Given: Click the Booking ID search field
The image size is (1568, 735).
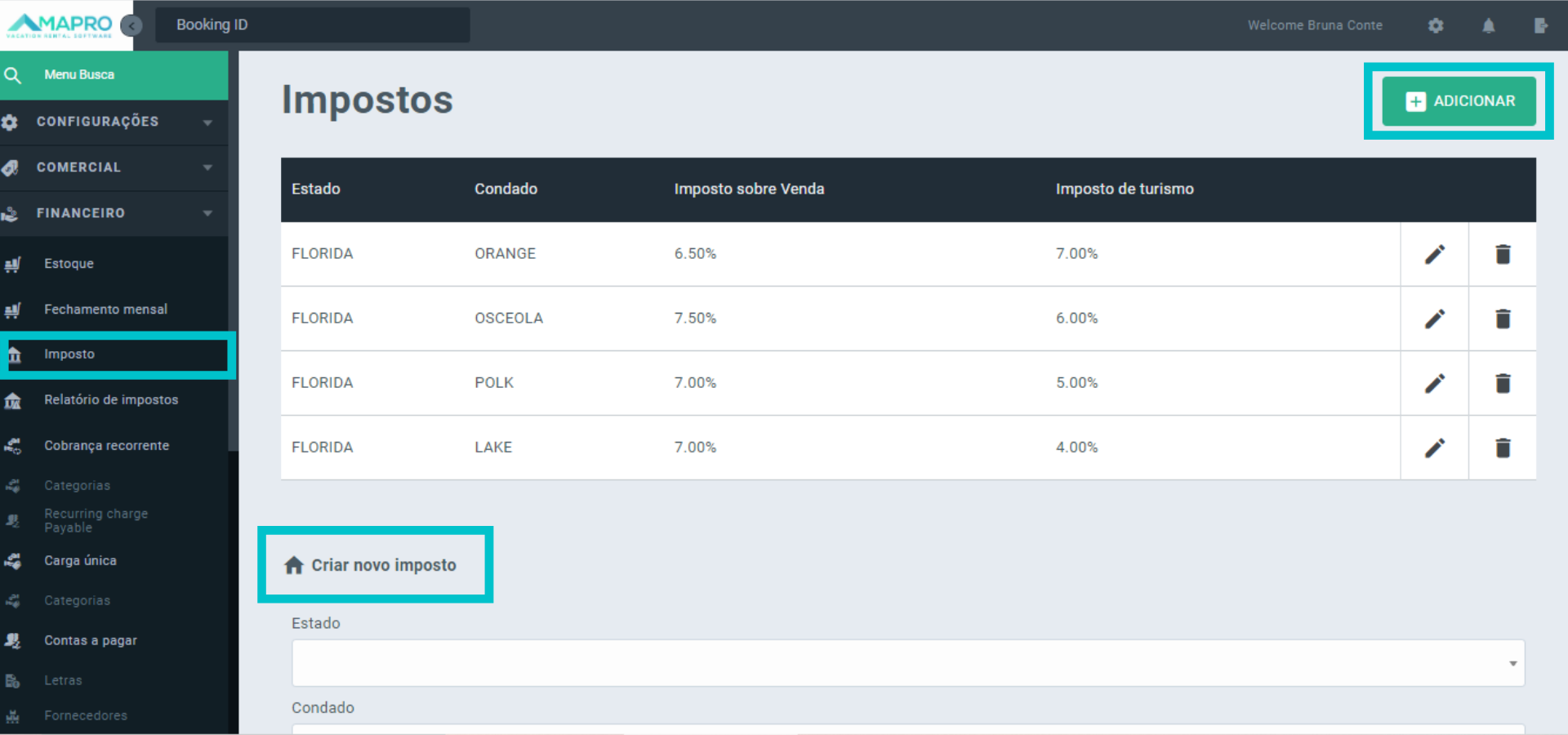Looking at the screenshot, I should tap(312, 25).
